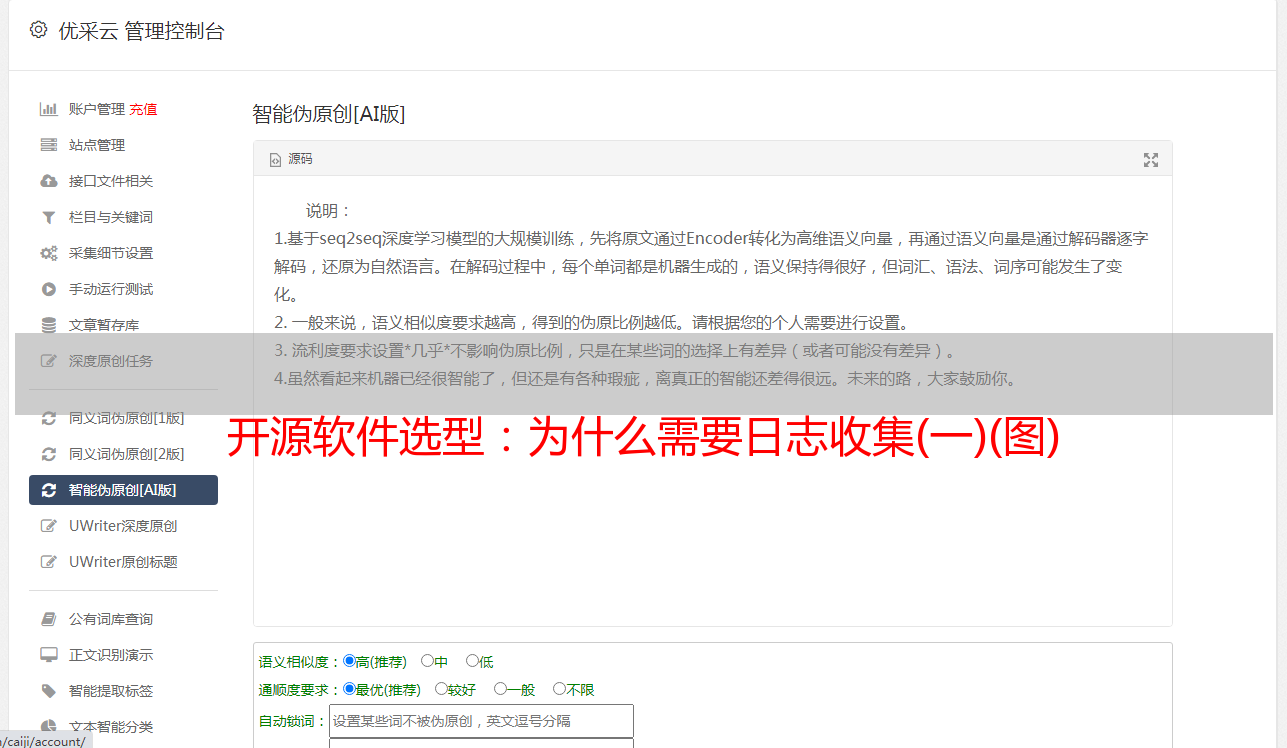Click the funnel icon for 栏目与关键词
Image resolution: width=1287 pixels, height=748 pixels.
[48, 217]
